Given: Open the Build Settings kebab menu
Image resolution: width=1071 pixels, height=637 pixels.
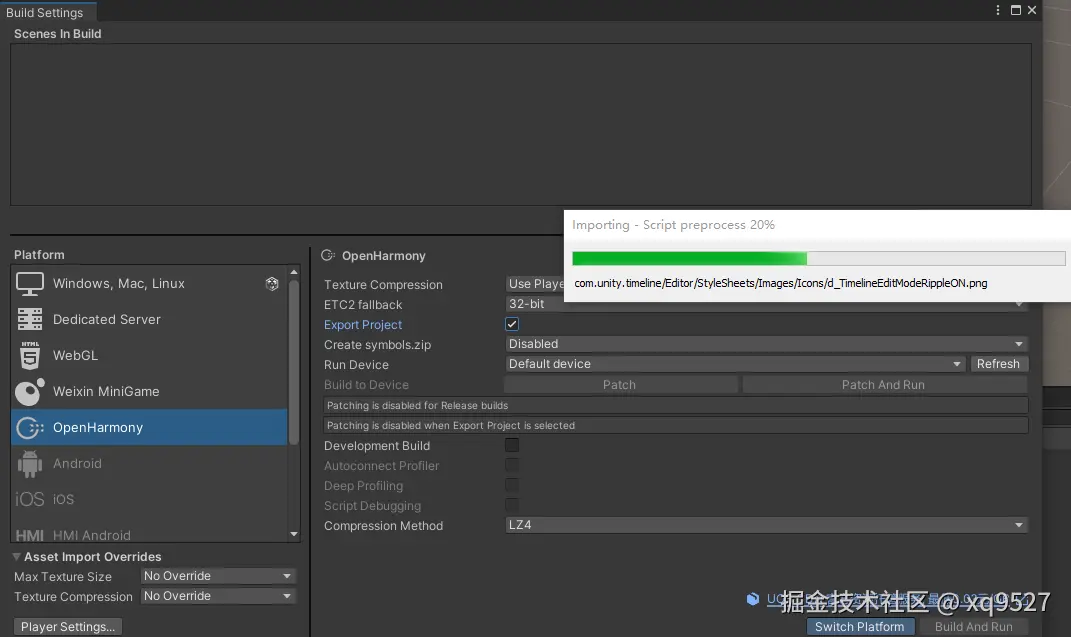Looking at the screenshot, I should [998, 10].
